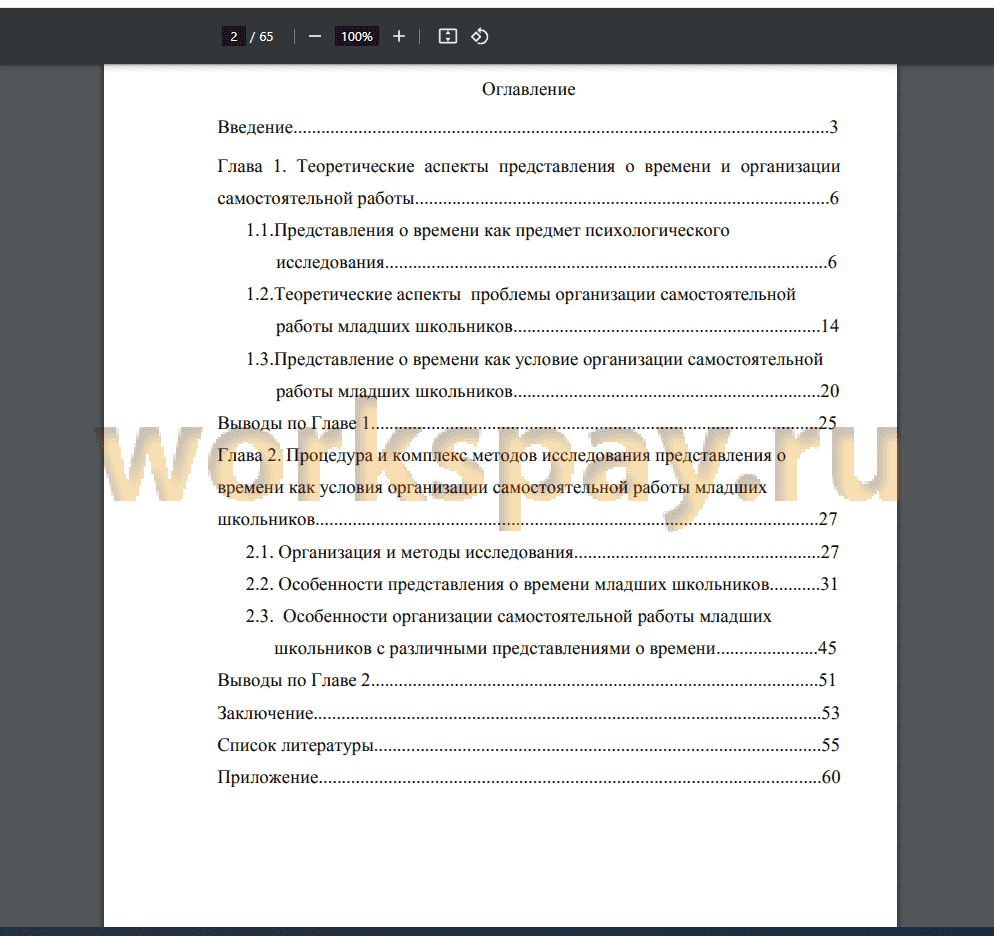994x936 pixels.
Task: Select the page number field showing 2
Action: [233, 37]
